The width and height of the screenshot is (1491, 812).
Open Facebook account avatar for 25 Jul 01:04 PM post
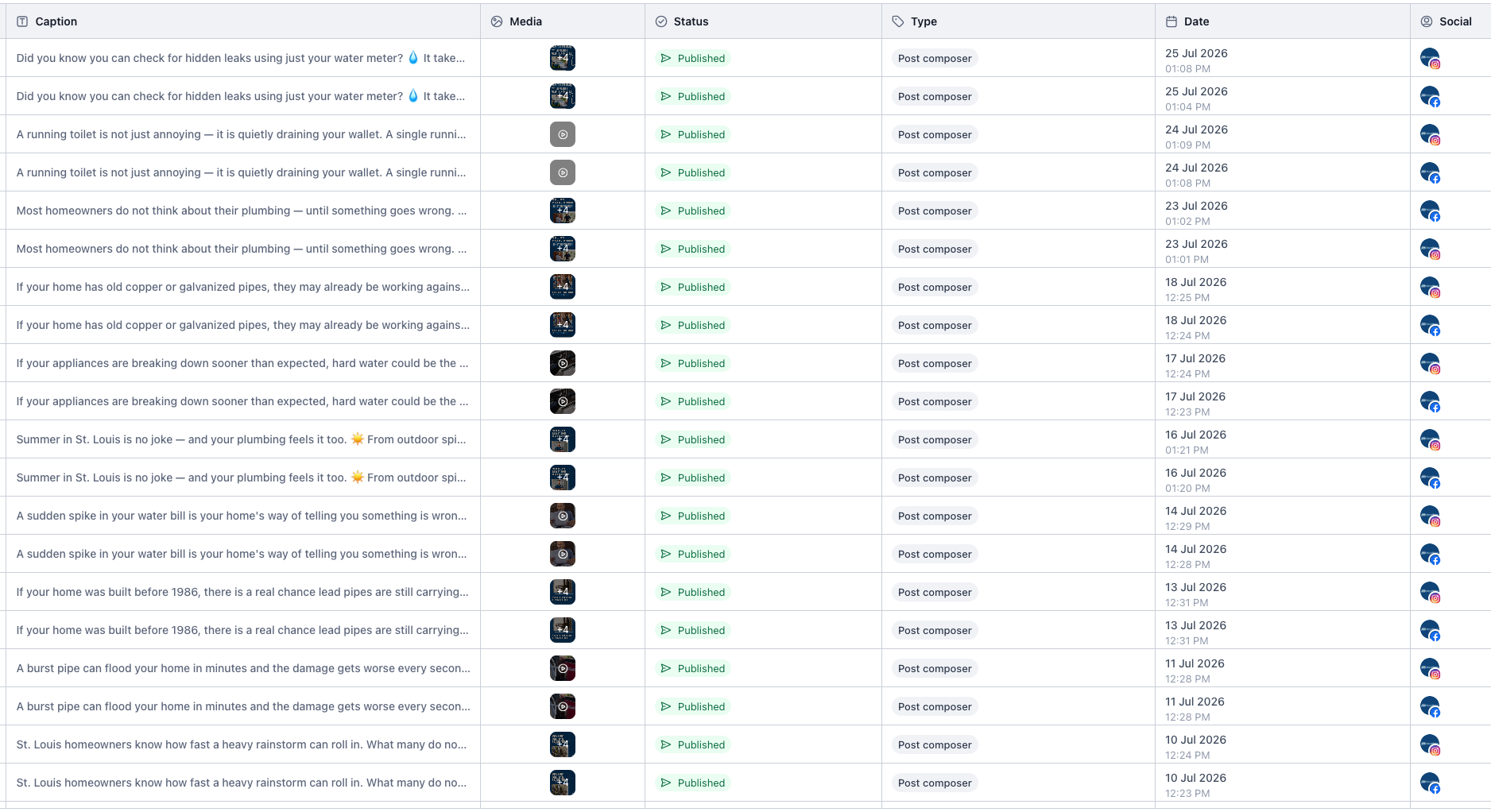[1431, 97]
